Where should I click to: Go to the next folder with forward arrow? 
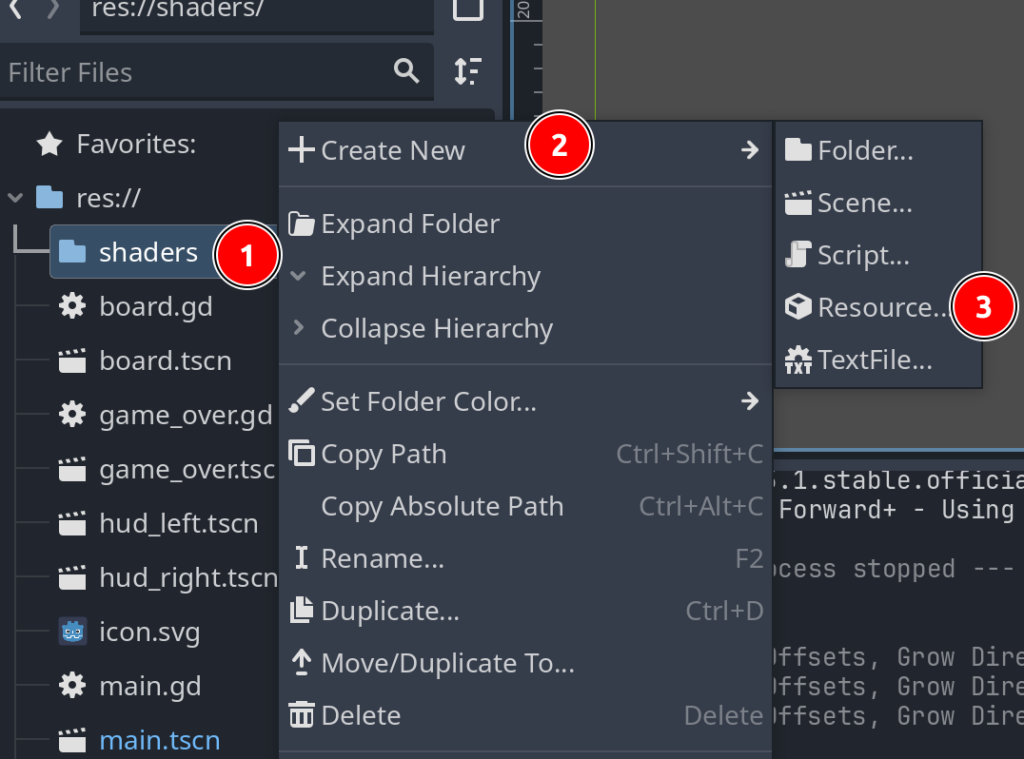(x=53, y=10)
